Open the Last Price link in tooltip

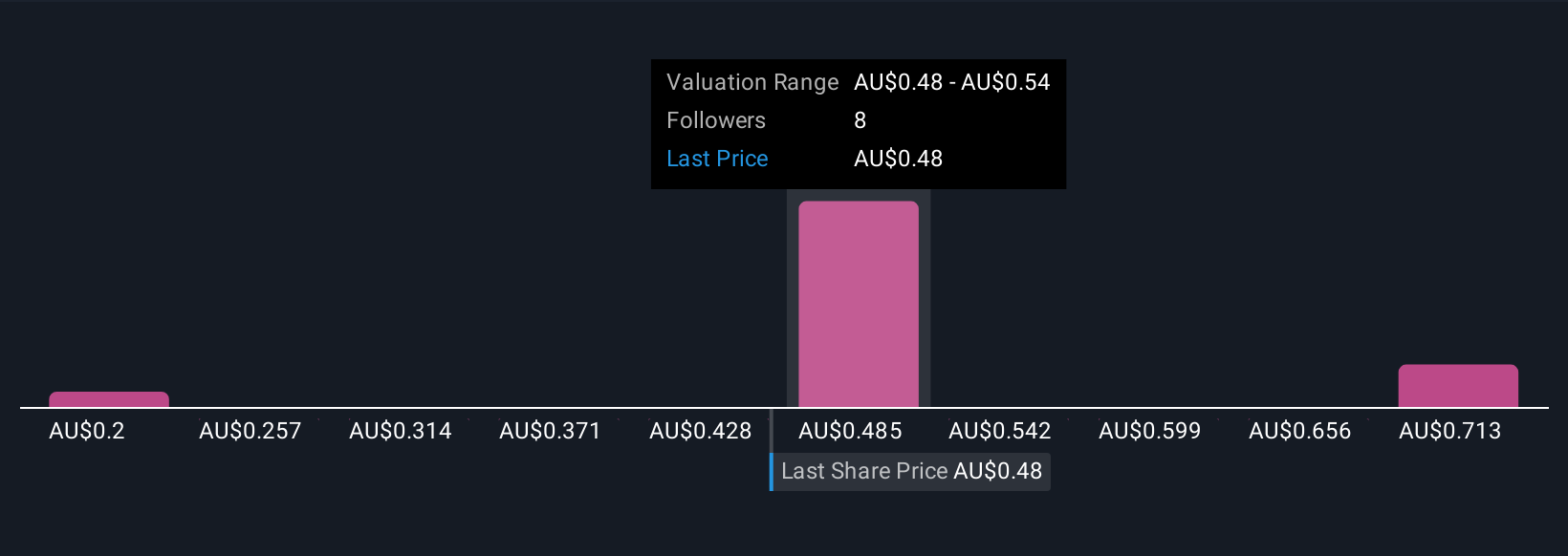(717, 159)
